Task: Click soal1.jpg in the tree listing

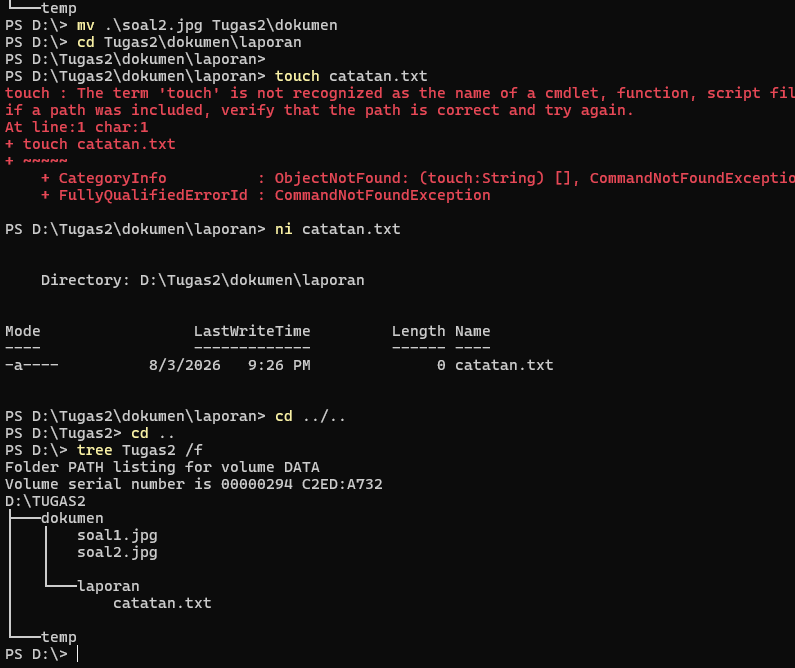Action: (117, 536)
